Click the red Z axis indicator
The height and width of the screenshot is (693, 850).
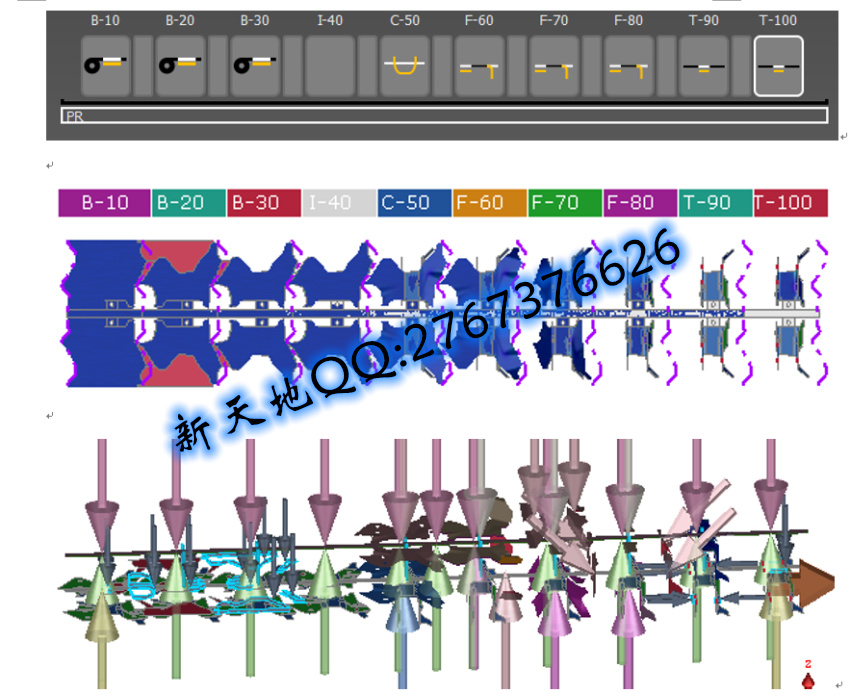pyautogui.click(x=808, y=678)
